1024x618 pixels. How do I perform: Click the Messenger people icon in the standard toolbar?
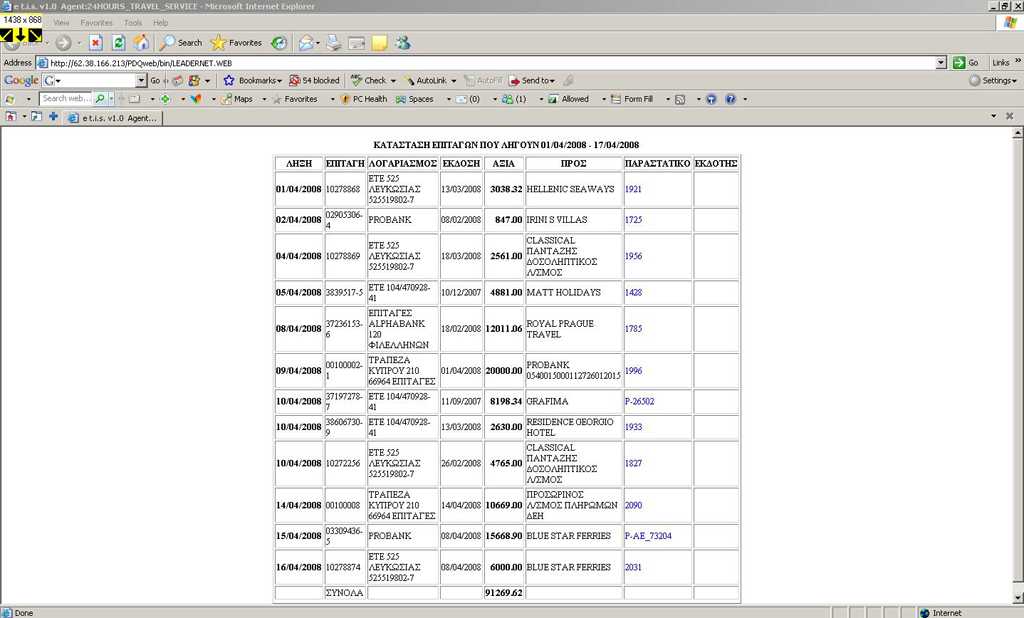coord(402,43)
